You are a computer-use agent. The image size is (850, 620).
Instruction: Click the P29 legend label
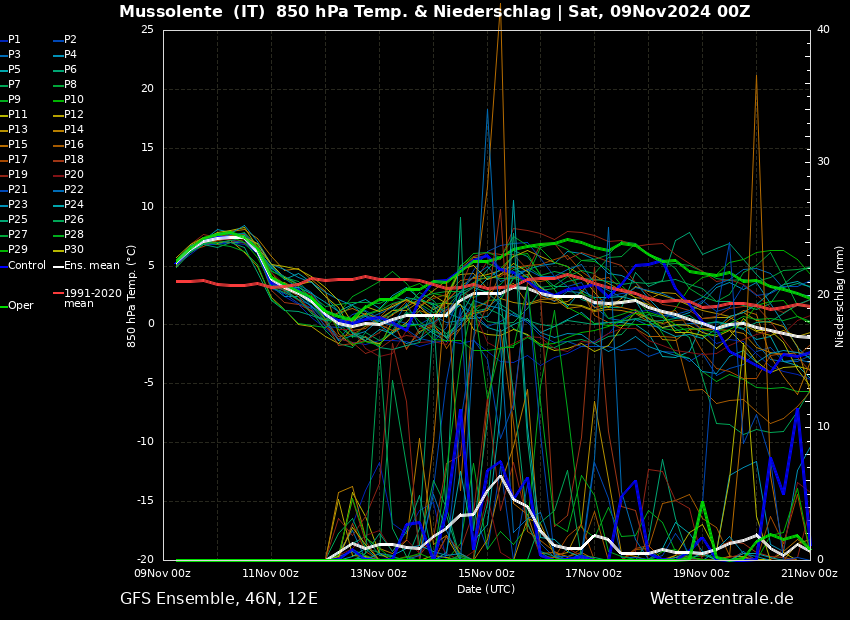(17, 249)
